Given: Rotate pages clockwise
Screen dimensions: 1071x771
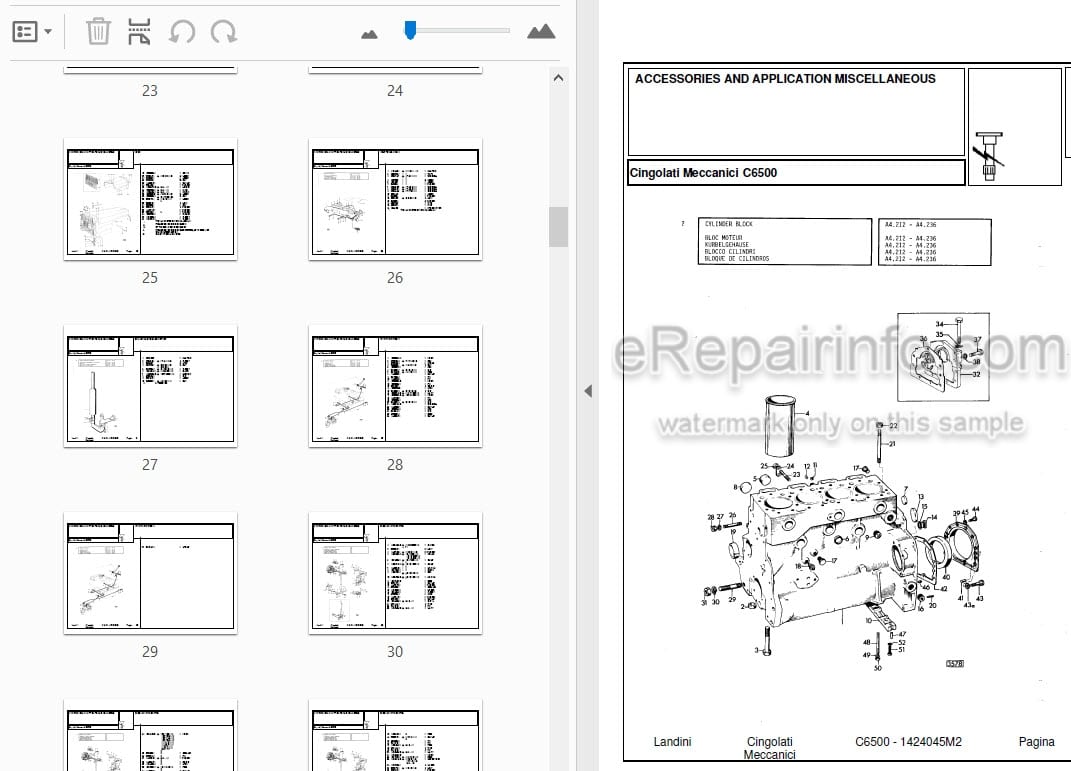Looking at the screenshot, I should (x=223, y=31).
